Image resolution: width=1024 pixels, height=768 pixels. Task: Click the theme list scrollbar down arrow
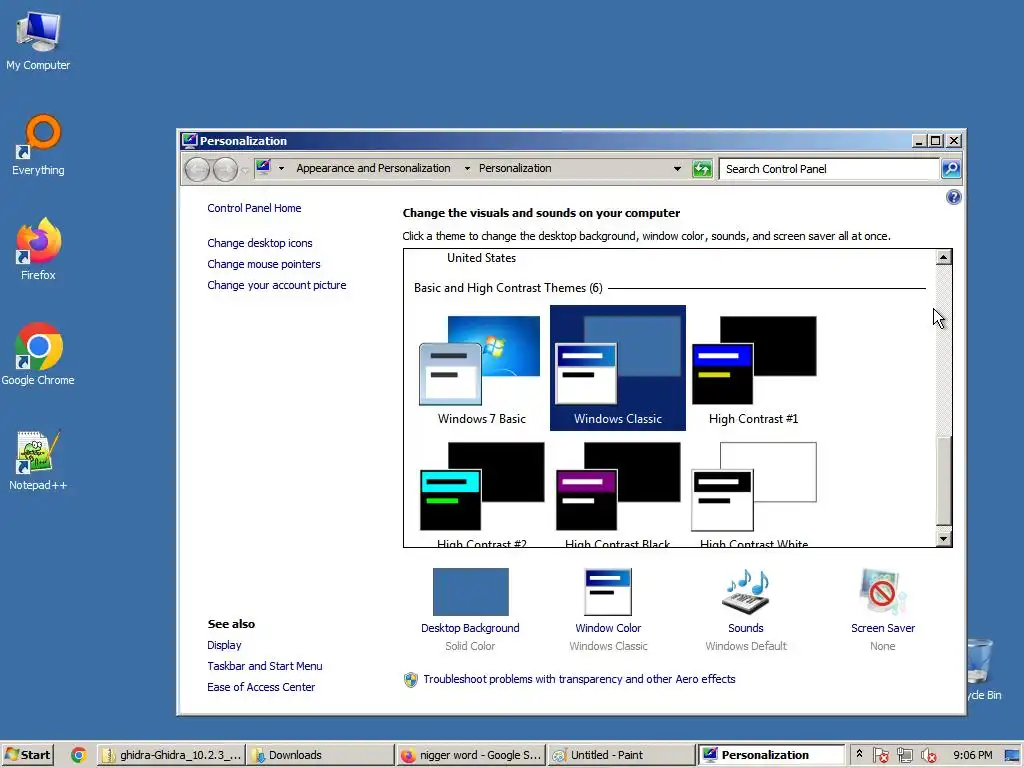click(943, 539)
